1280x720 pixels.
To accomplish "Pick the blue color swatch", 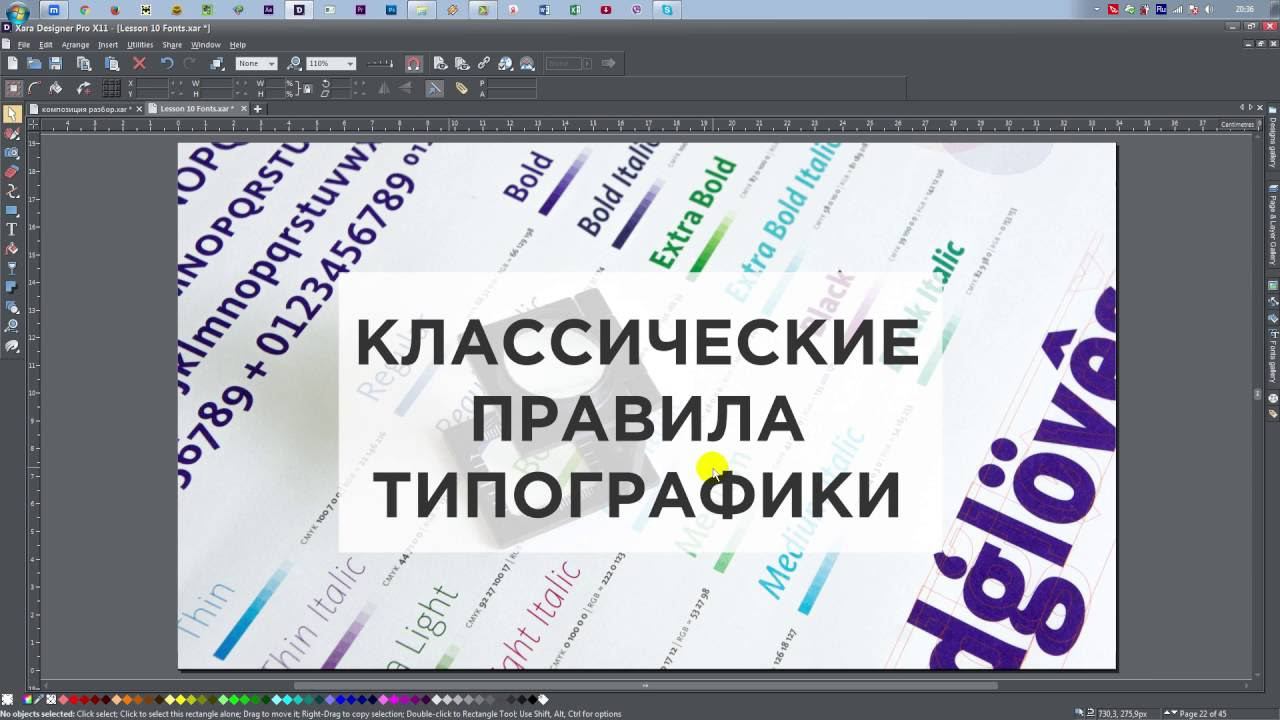I will pyautogui.click(x=341, y=699).
